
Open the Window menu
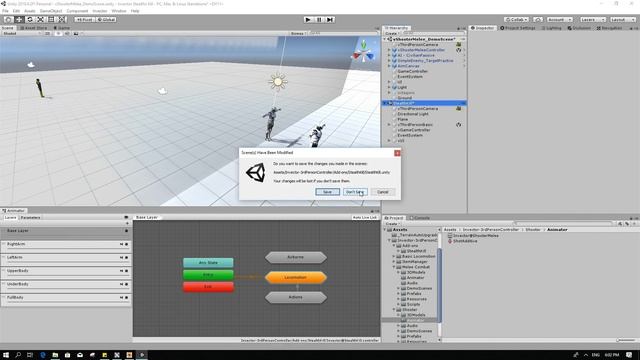pos(119,11)
